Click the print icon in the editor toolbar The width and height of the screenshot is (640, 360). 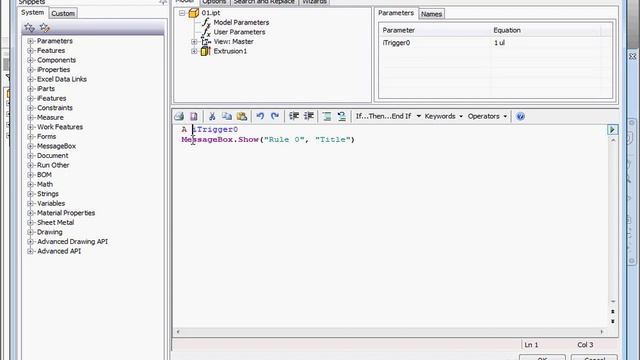(179, 116)
